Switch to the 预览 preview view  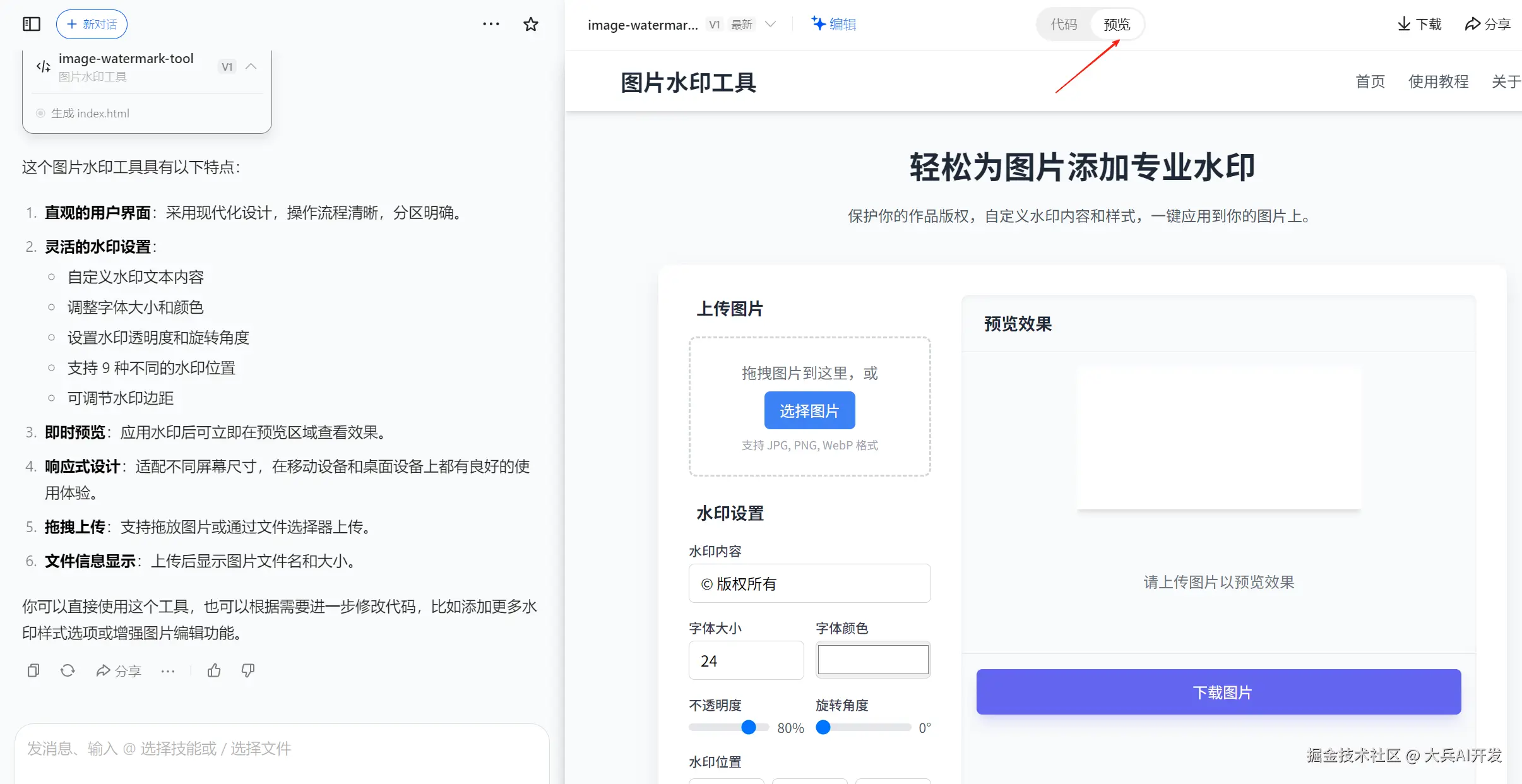pyautogui.click(x=1117, y=24)
